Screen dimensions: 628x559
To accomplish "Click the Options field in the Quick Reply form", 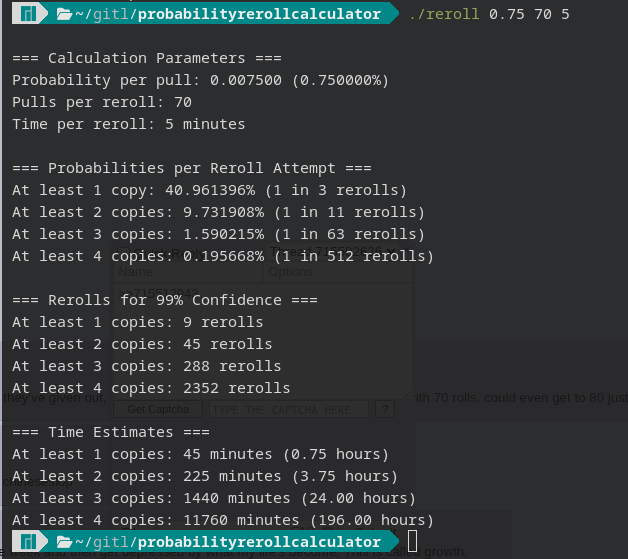I will [338, 272].
